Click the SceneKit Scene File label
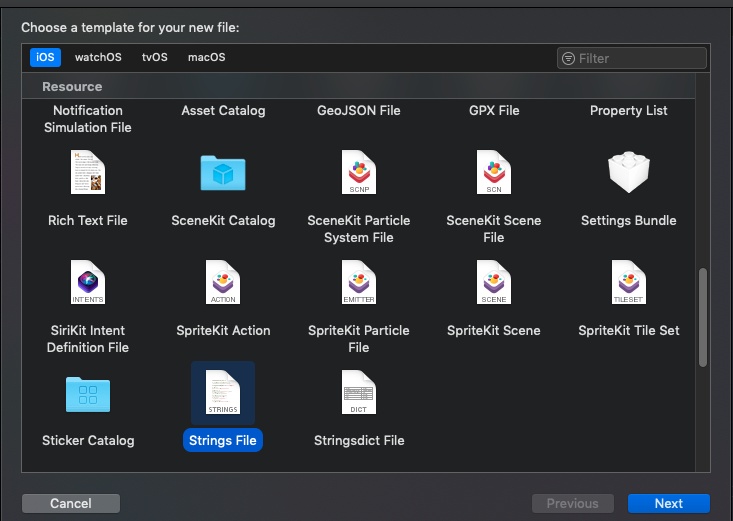 [494, 229]
